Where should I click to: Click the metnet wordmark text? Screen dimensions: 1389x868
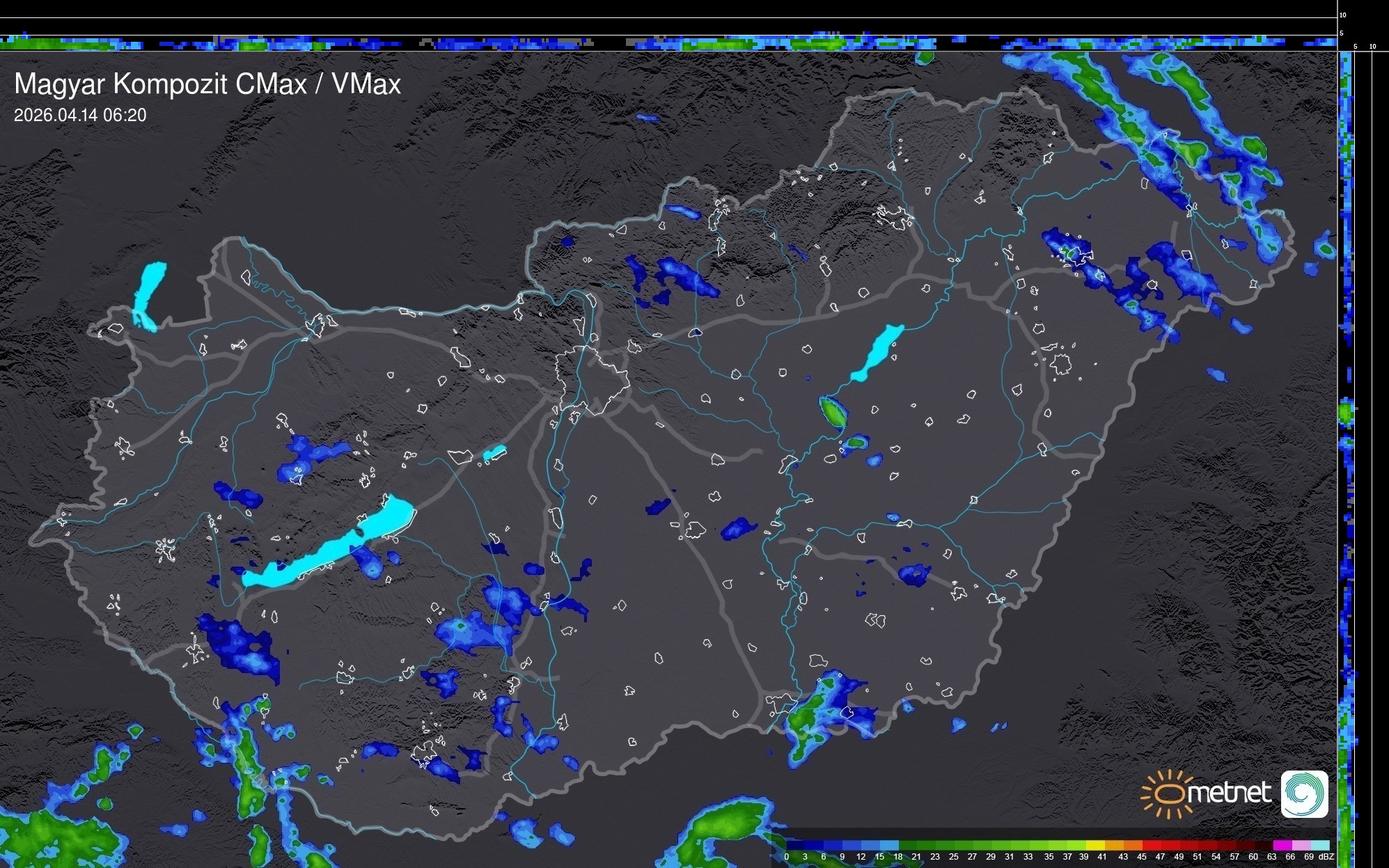(x=1228, y=793)
